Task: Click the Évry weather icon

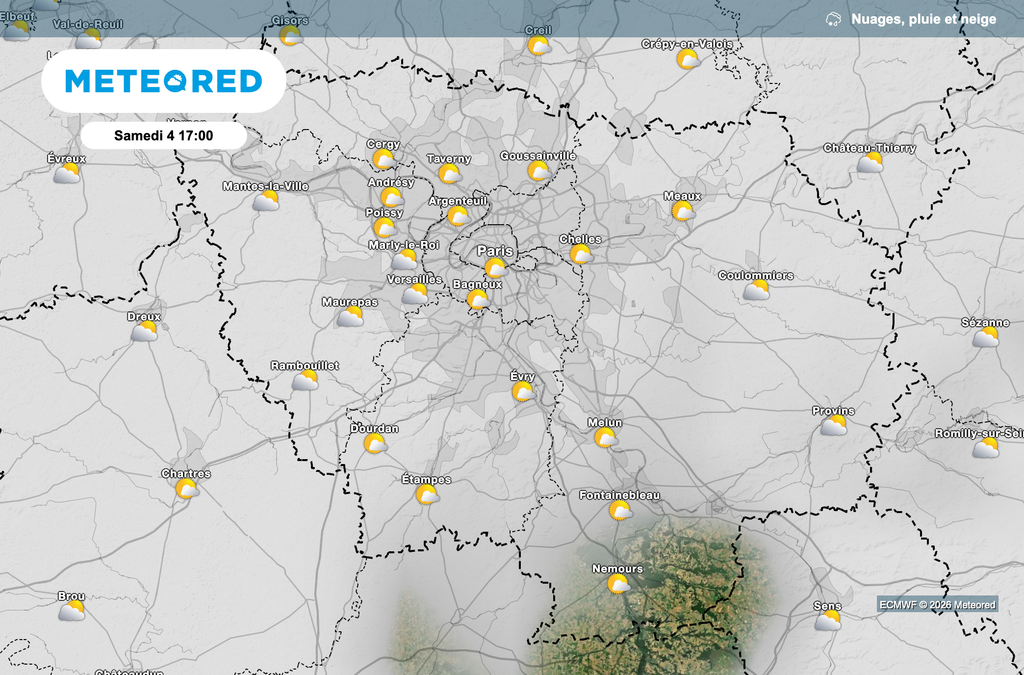Action: [523, 392]
